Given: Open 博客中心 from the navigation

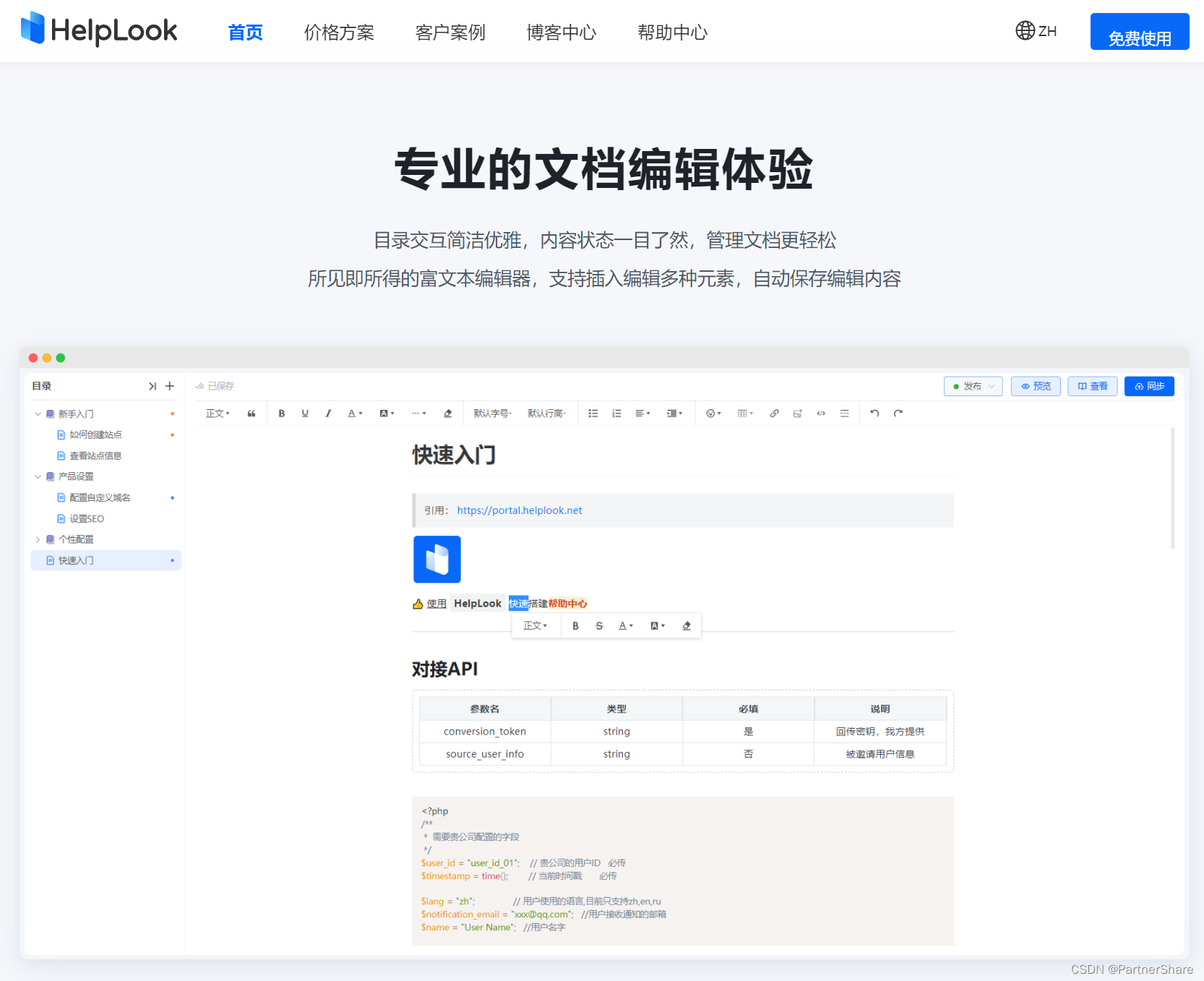Looking at the screenshot, I should (562, 33).
